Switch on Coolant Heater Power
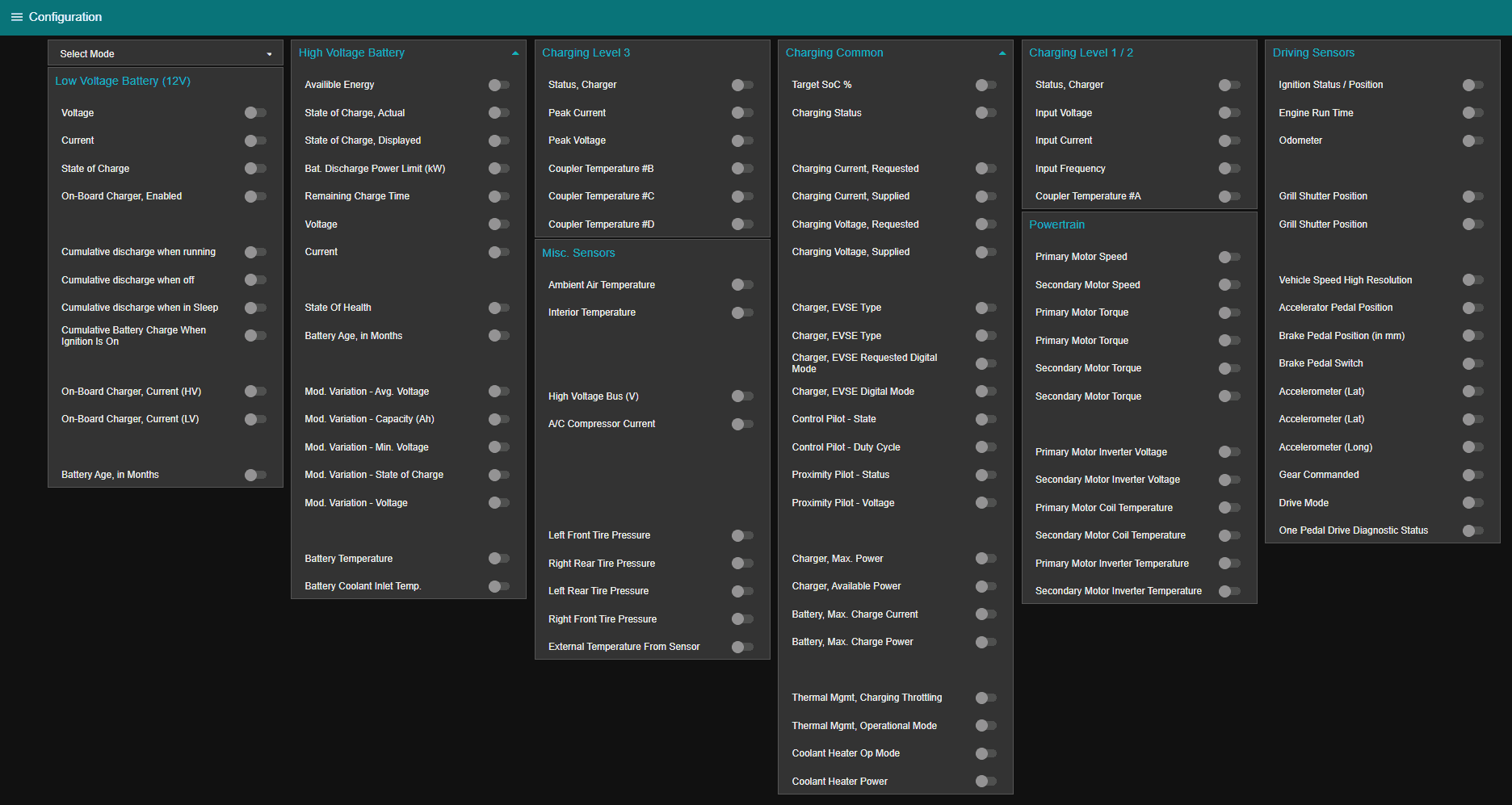Image resolution: width=1512 pixels, height=805 pixels. [x=985, y=782]
